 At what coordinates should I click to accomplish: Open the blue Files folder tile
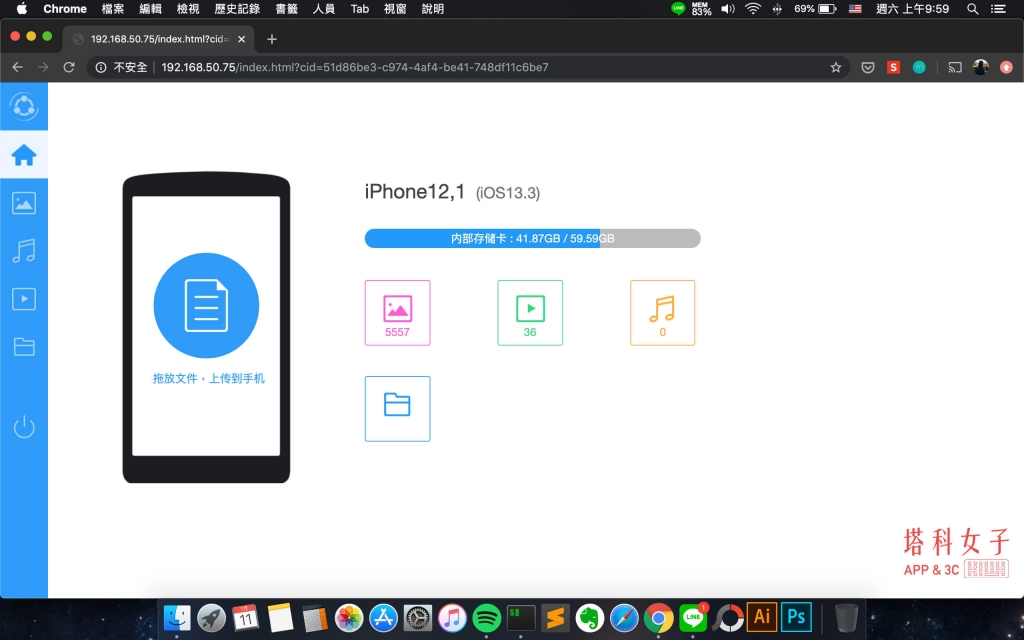397,408
